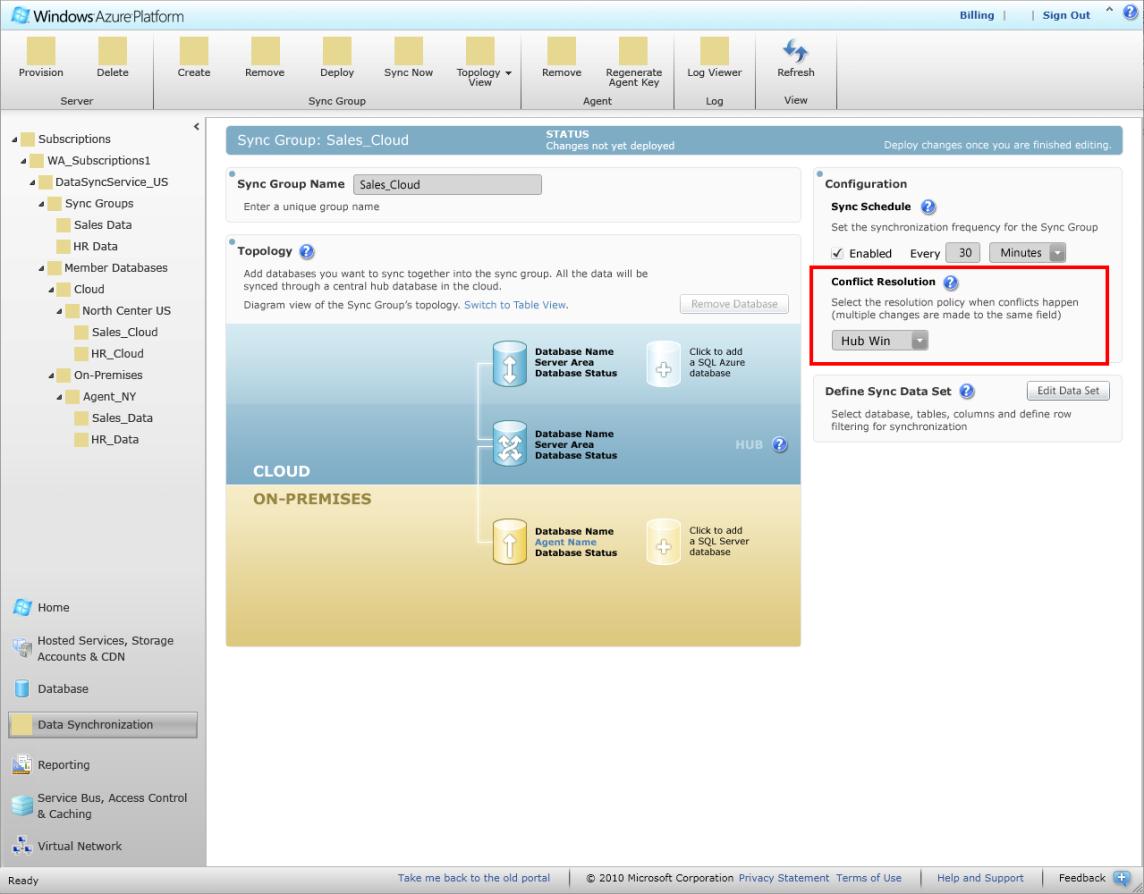The width and height of the screenshot is (1144, 894).
Task: Select the hub database icon
Action: (509, 444)
